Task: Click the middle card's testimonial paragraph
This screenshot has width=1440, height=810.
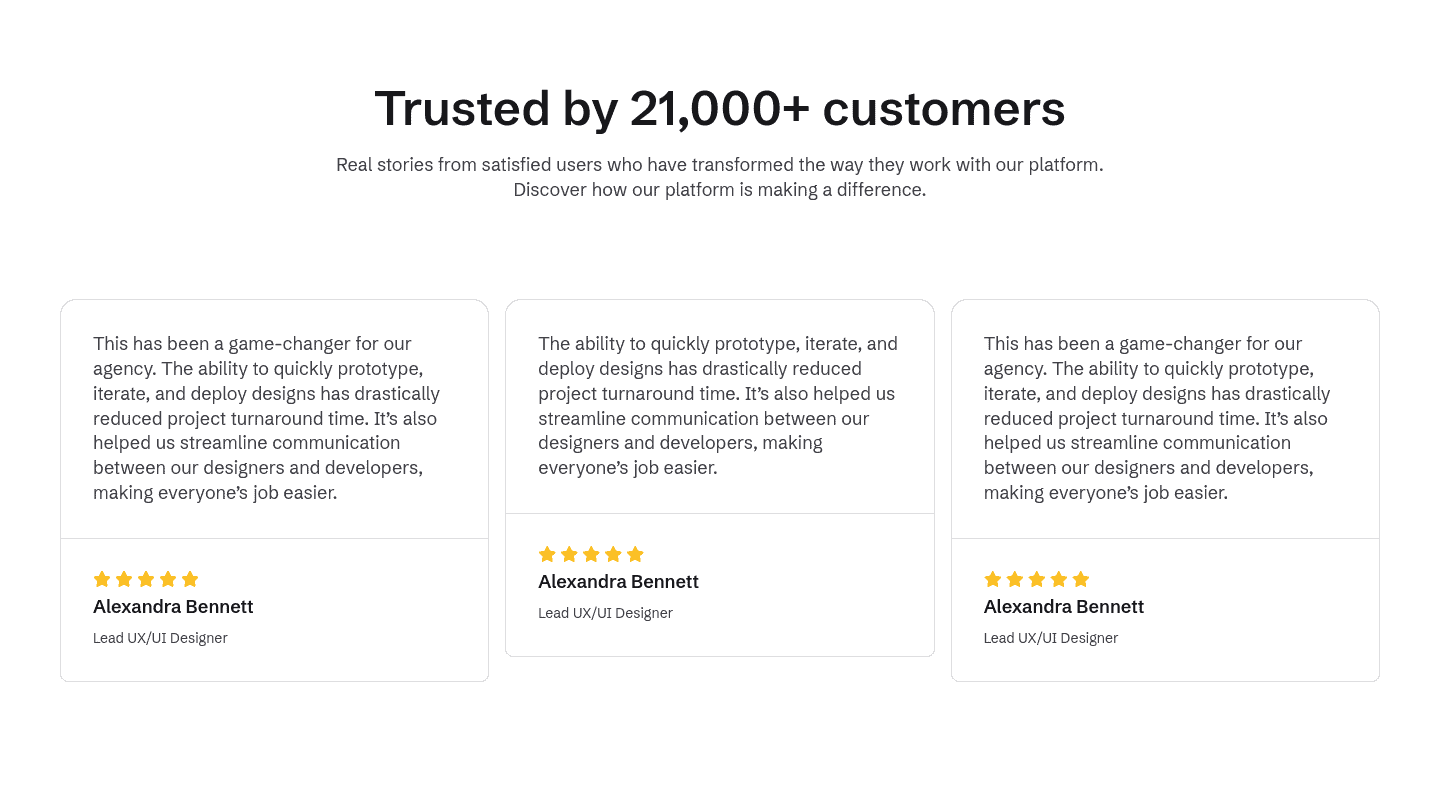Action: 718,406
